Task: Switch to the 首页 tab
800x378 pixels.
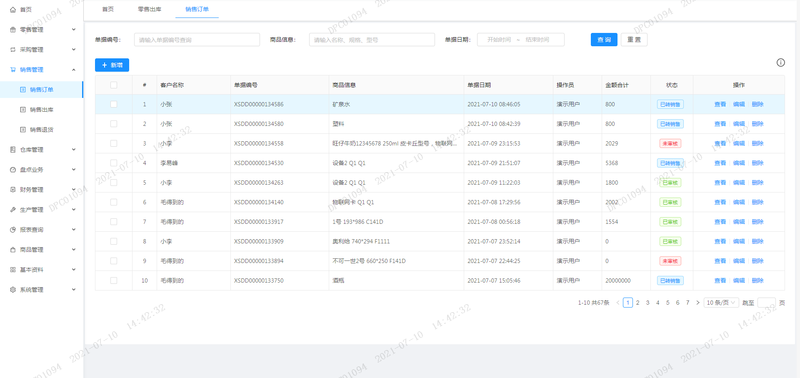Action: pyautogui.click(x=108, y=9)
